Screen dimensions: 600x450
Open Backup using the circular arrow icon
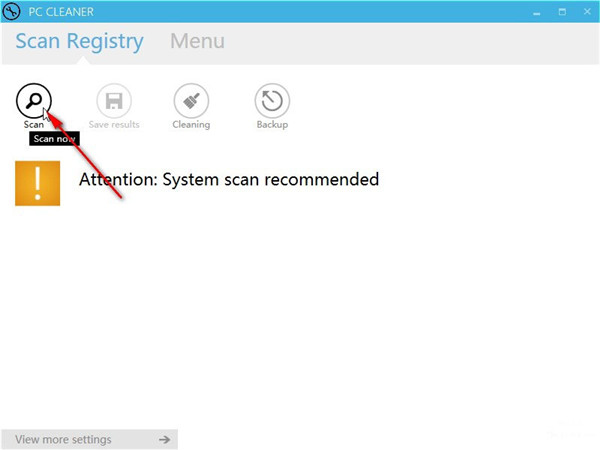[x=271, y=100]
